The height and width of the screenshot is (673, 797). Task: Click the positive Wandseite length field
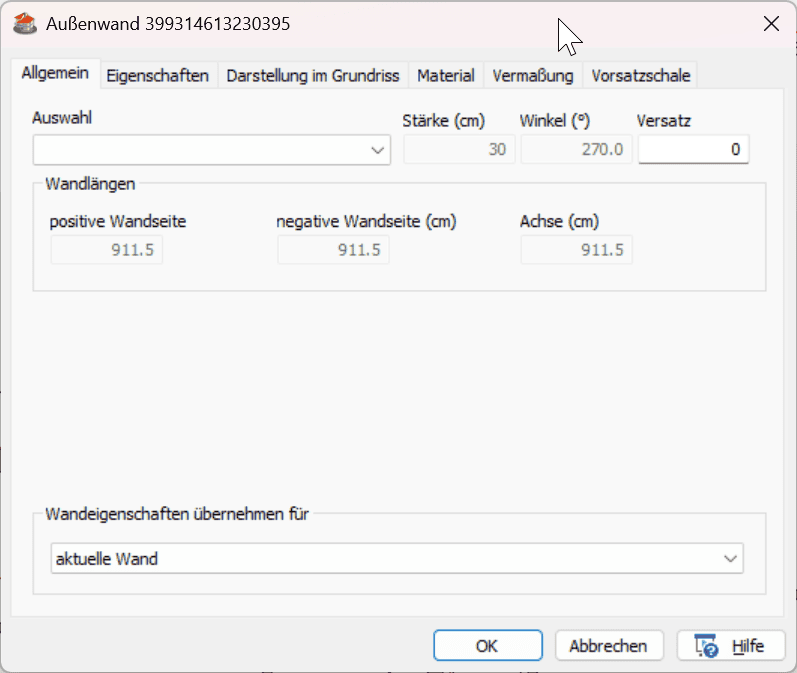(x=107, y=250)
